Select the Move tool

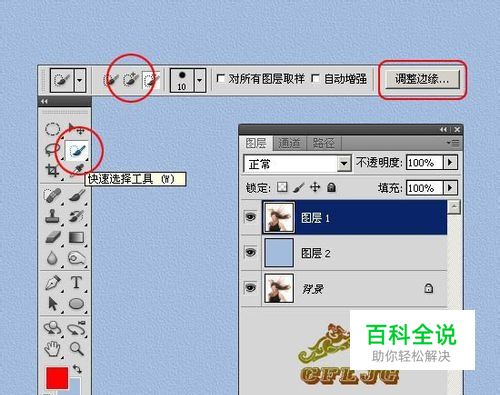[x=76, y=128]
